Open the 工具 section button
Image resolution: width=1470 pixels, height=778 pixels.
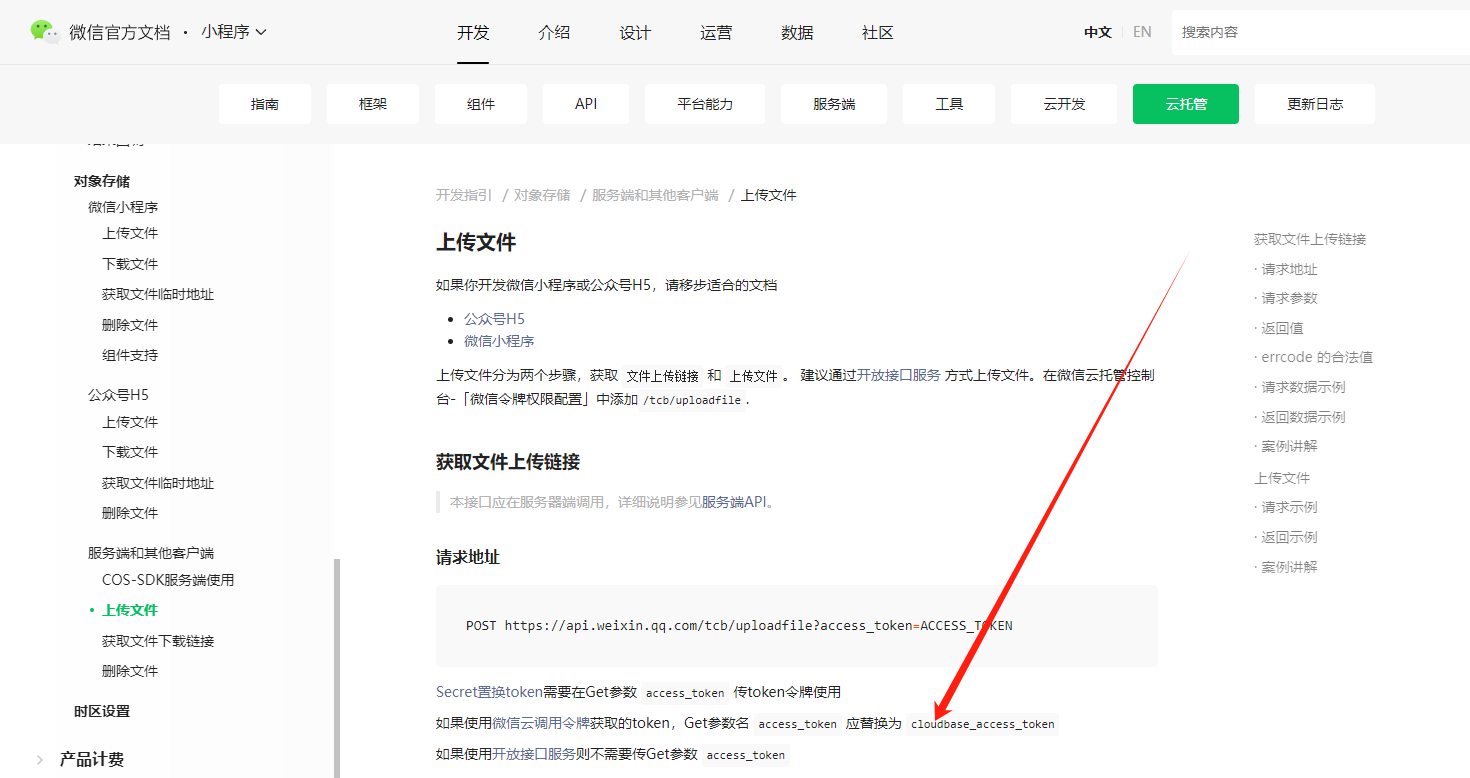pyautogui.click(x=949, y=104)
